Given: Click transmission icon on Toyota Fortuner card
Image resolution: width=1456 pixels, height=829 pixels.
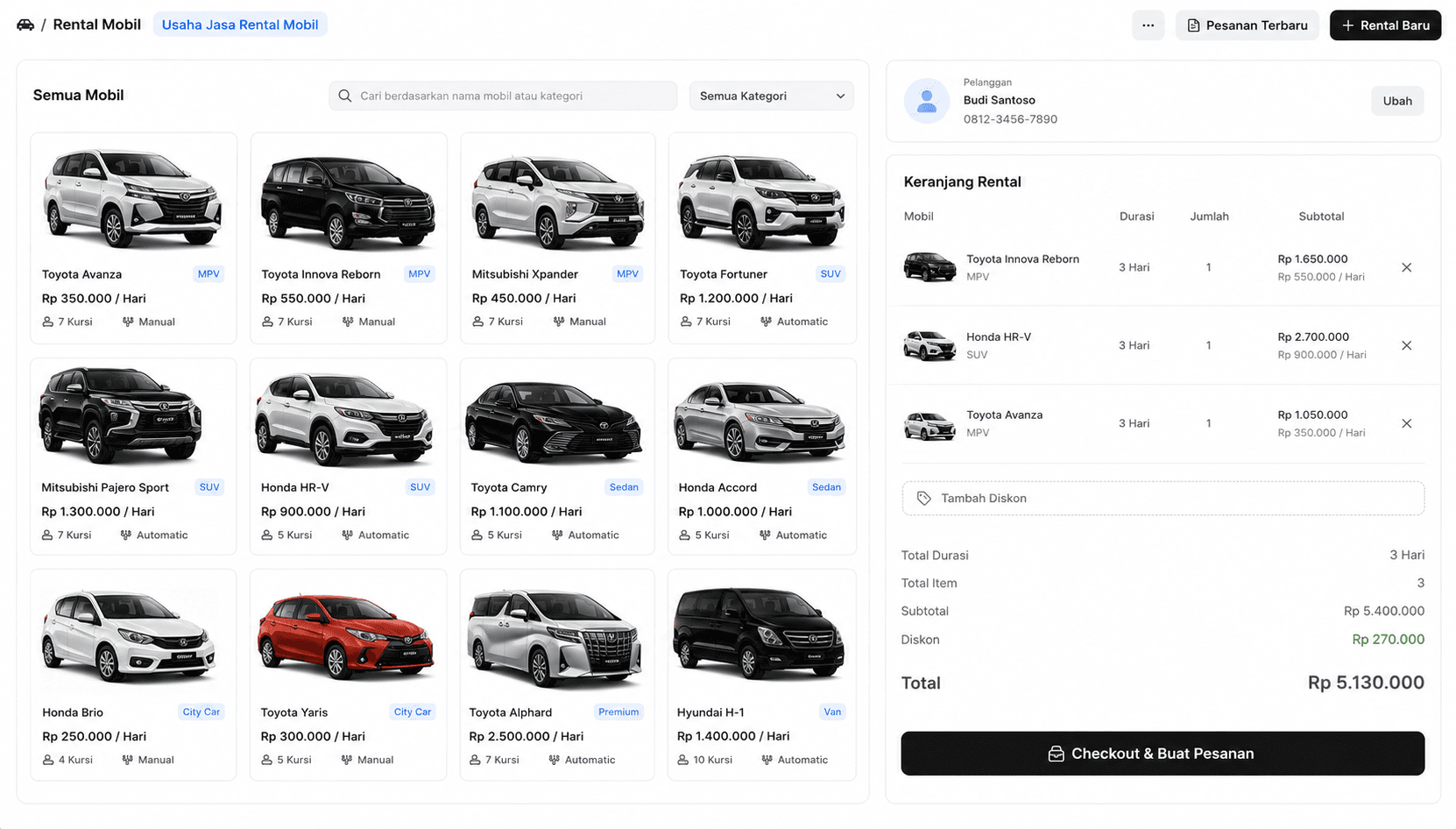Looking at the screenshot, I should pyautogui.click(x=766, y=322).
